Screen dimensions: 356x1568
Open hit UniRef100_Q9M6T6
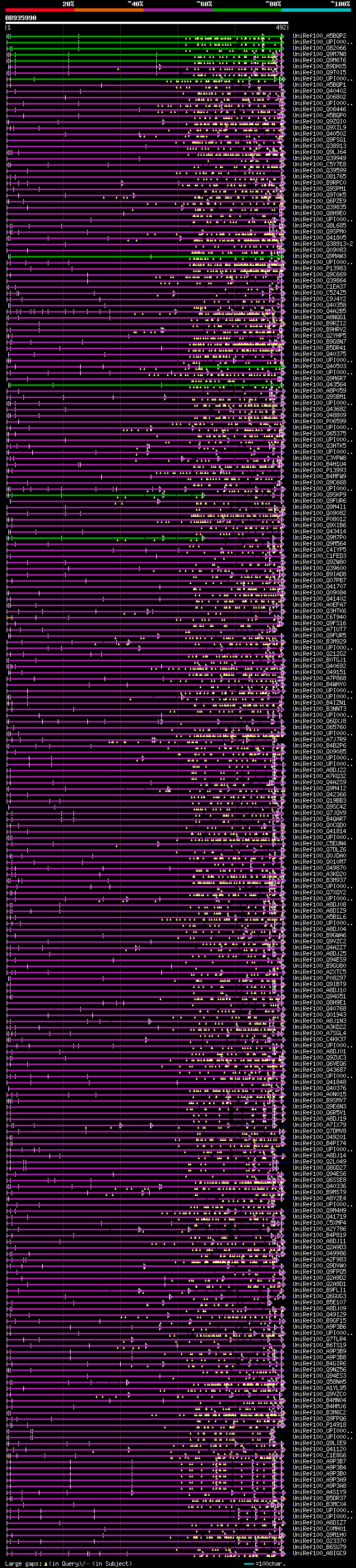(x=319, y=60)
